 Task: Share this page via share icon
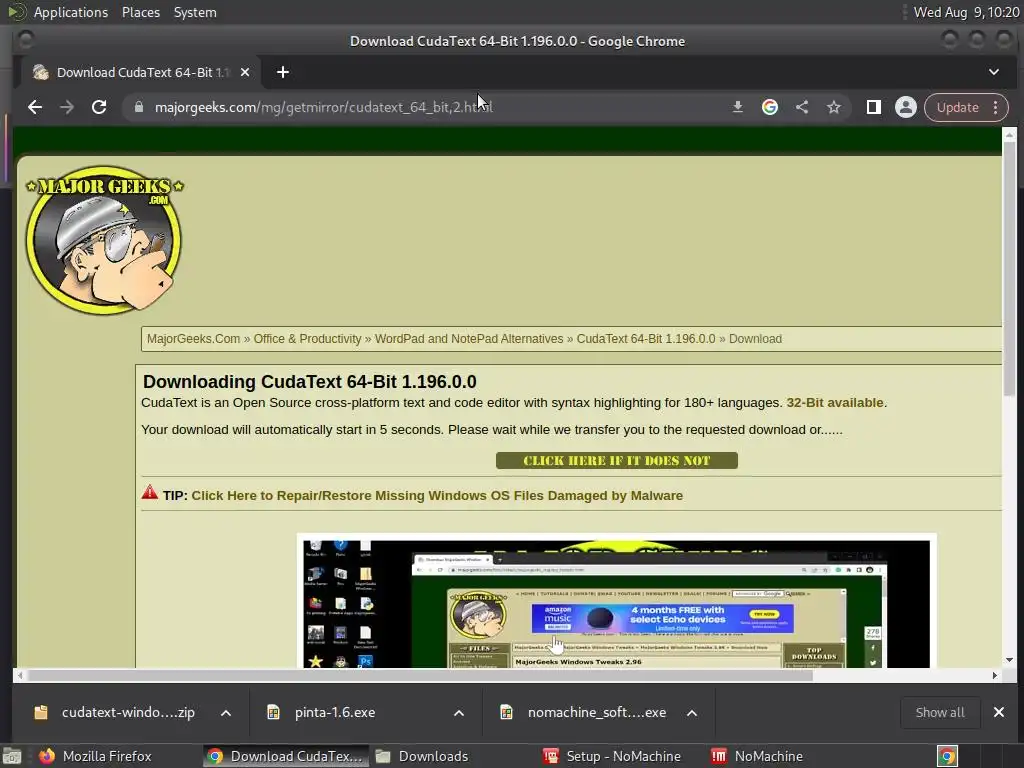pyautogui.click(x=802, y=107)
